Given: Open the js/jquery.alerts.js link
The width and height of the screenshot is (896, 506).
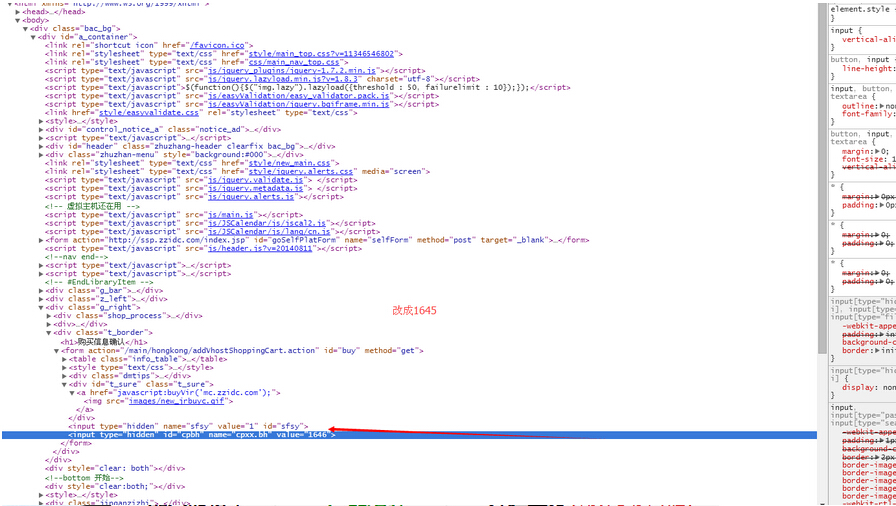Looking at the screenshot, I should tap(251, 197).
